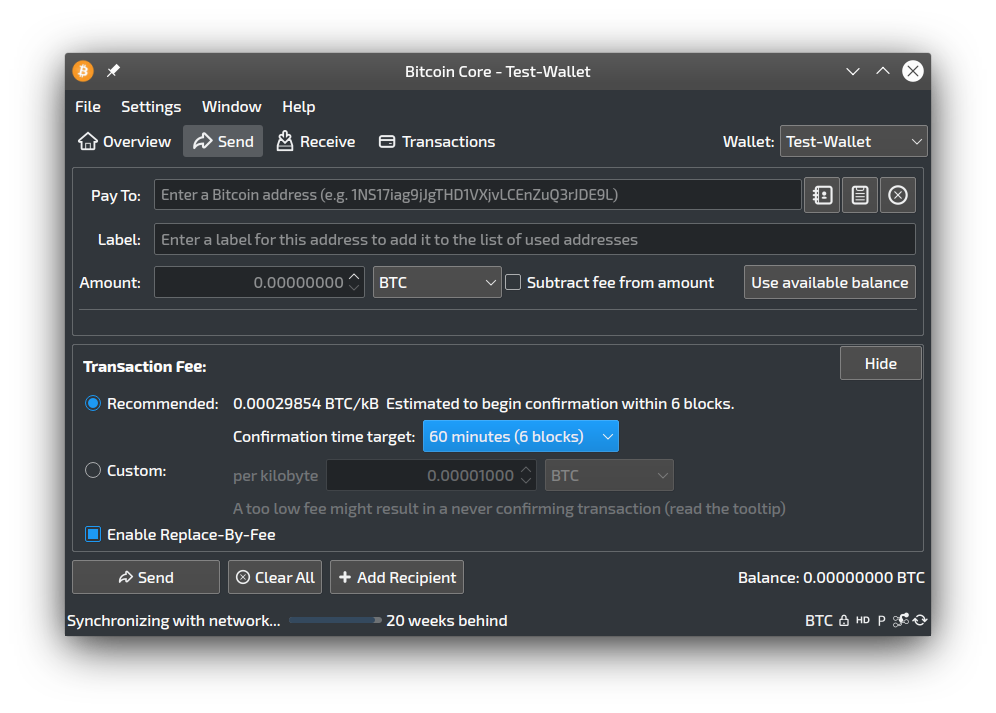The width and height of the screenshot is (996, 713).
Task: Click the proxy P indicator in status bar
Action: click(x=882, y=620)
